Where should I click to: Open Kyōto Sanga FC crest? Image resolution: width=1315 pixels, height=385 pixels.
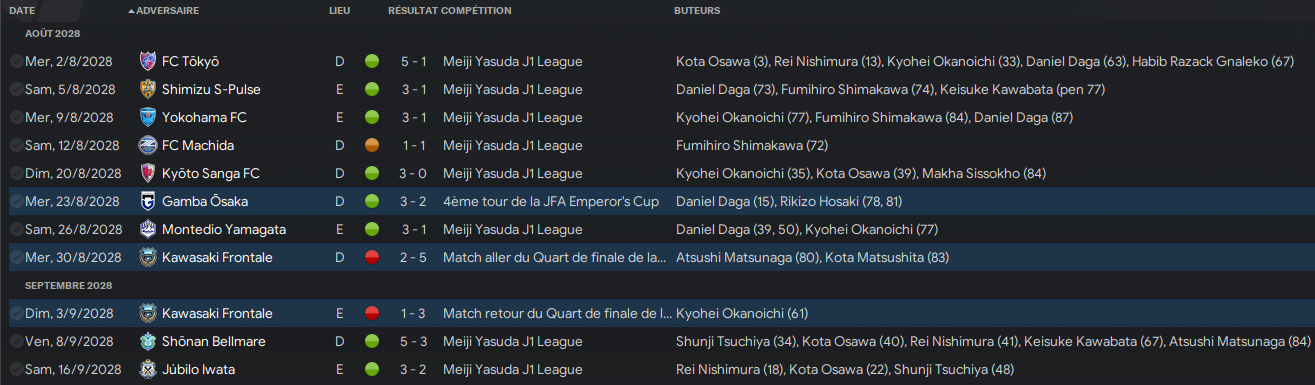pyautogui.click(x=148, y=173)
